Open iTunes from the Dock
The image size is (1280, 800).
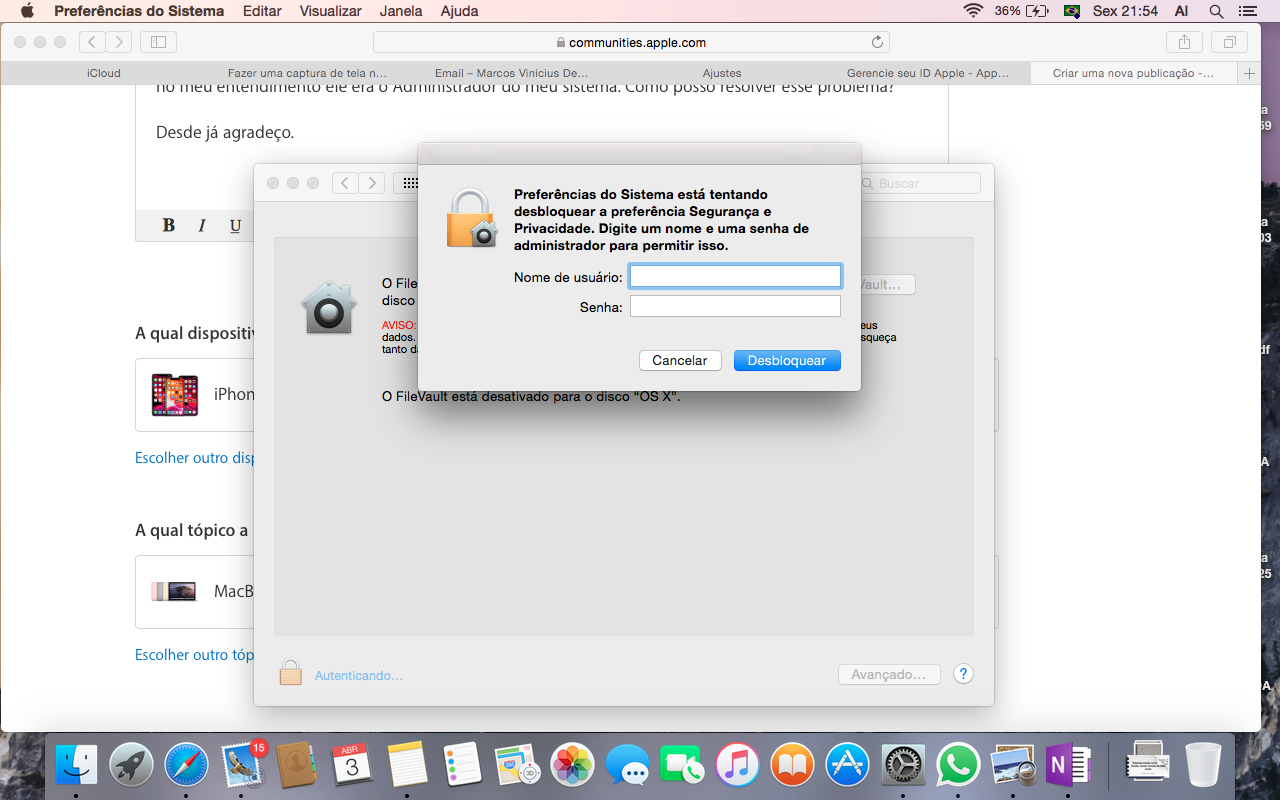(x=738, y=766)
